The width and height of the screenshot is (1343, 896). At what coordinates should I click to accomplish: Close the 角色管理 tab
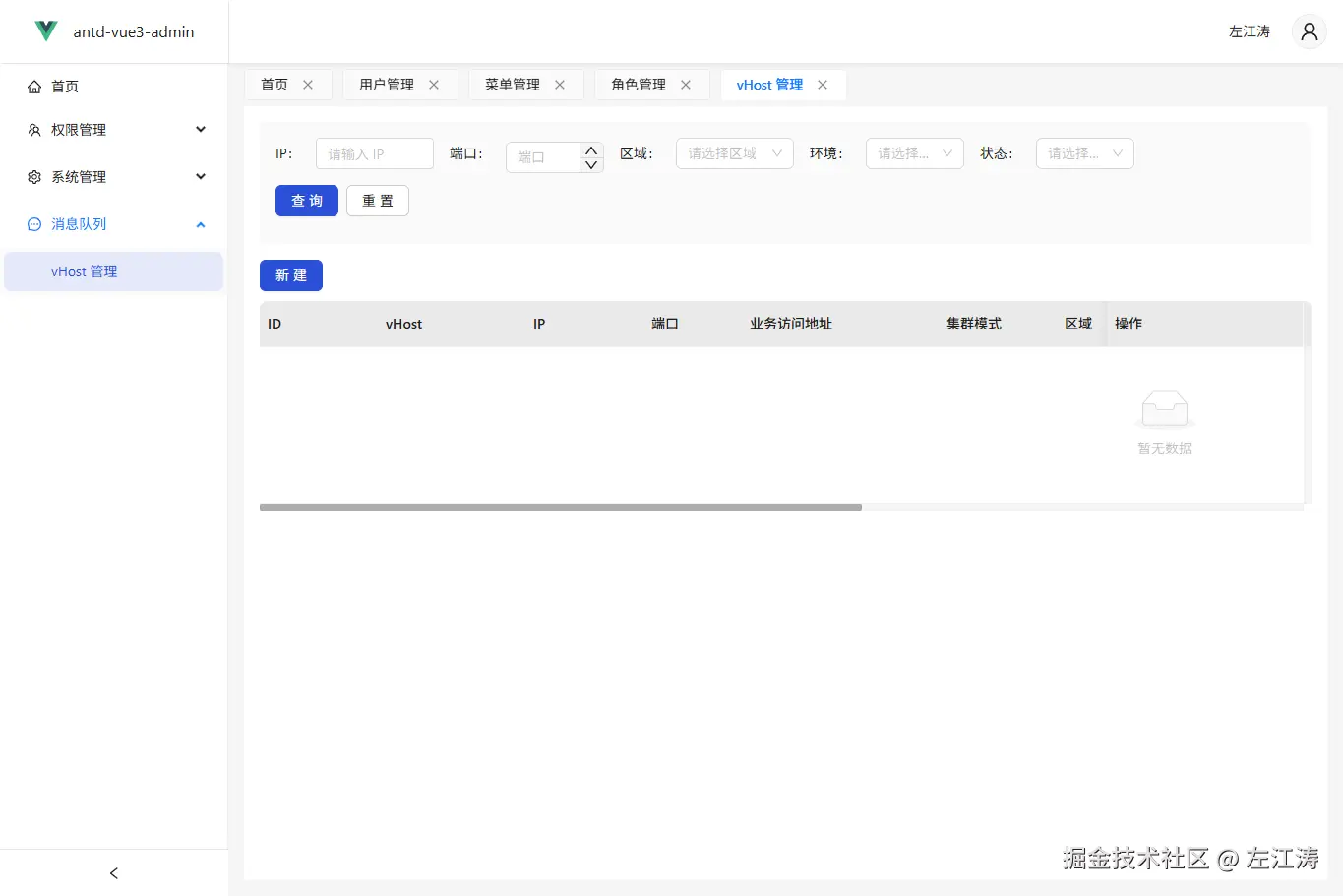(685, 84)
